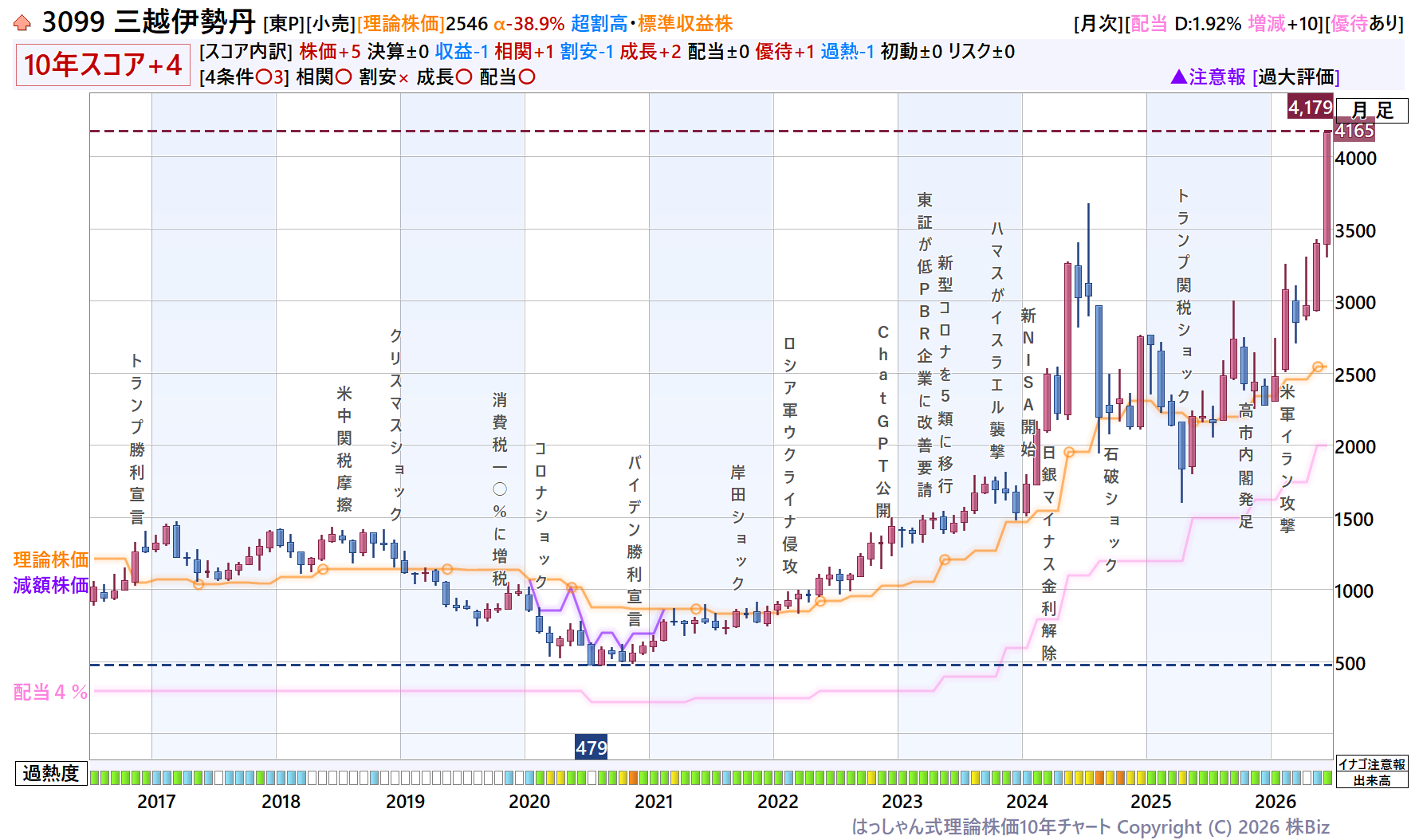Click the 成長+2 score item
Viewport: 1419px width, 840px height.
coord(651,52)
